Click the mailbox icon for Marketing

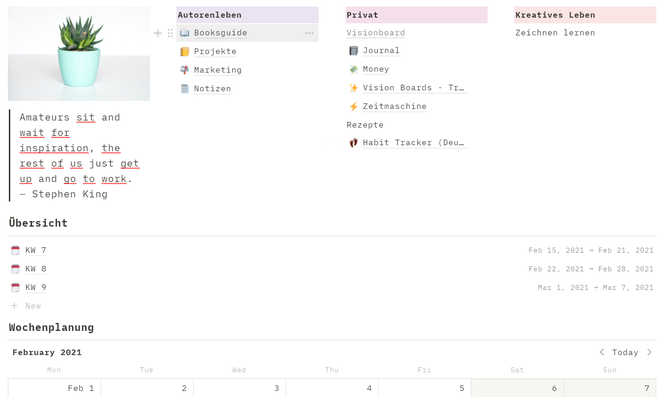(184, 70)
